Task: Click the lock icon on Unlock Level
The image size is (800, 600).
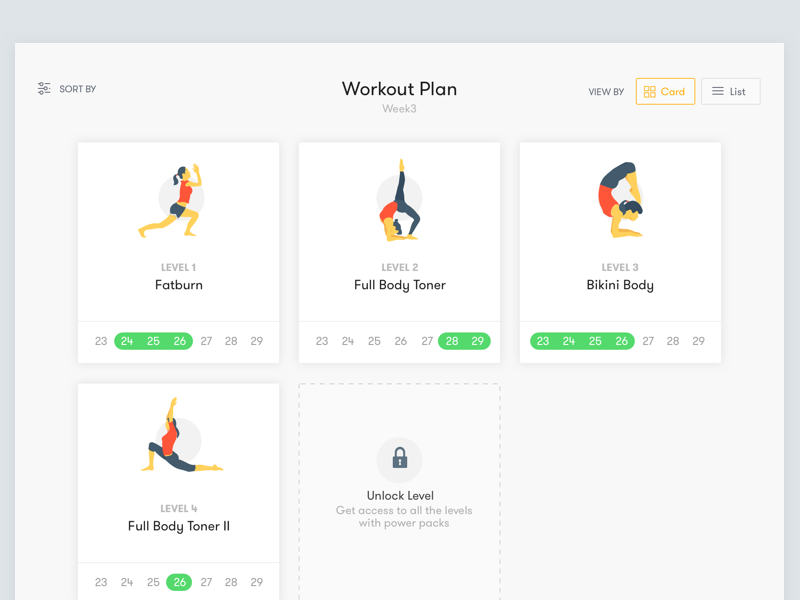Action: click(x=399, y=458)
